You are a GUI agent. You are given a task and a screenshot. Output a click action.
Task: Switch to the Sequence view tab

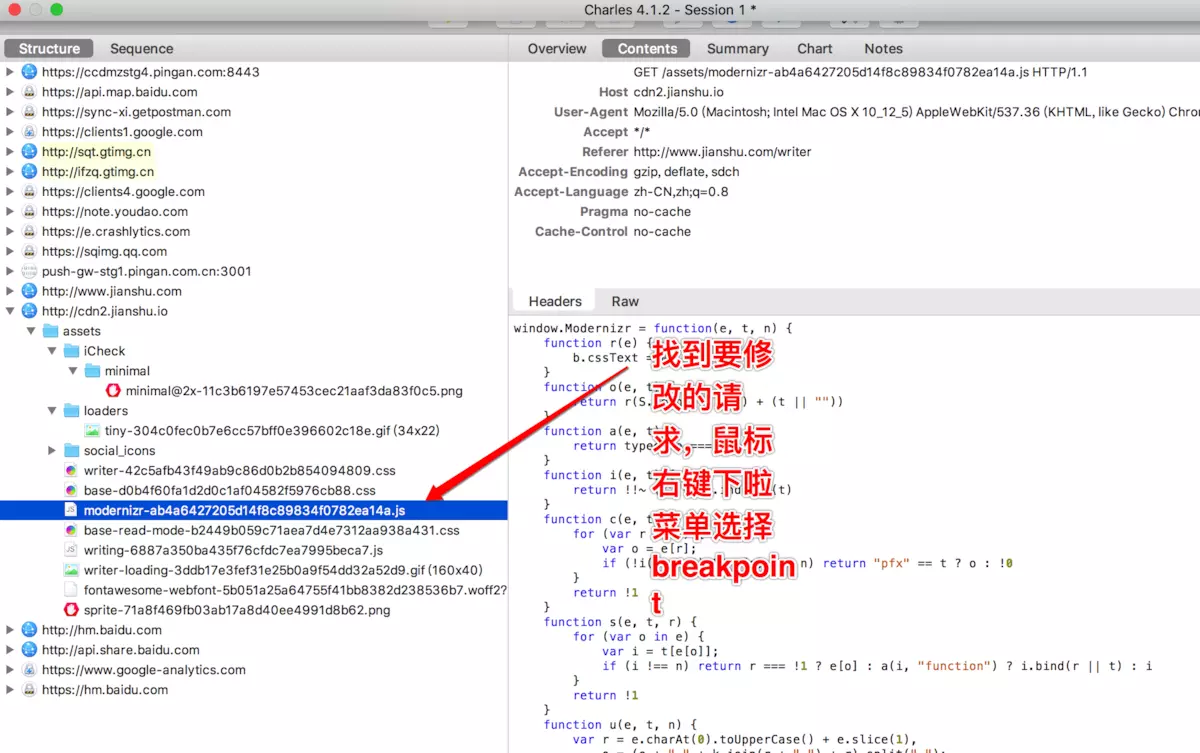(141, 48)
